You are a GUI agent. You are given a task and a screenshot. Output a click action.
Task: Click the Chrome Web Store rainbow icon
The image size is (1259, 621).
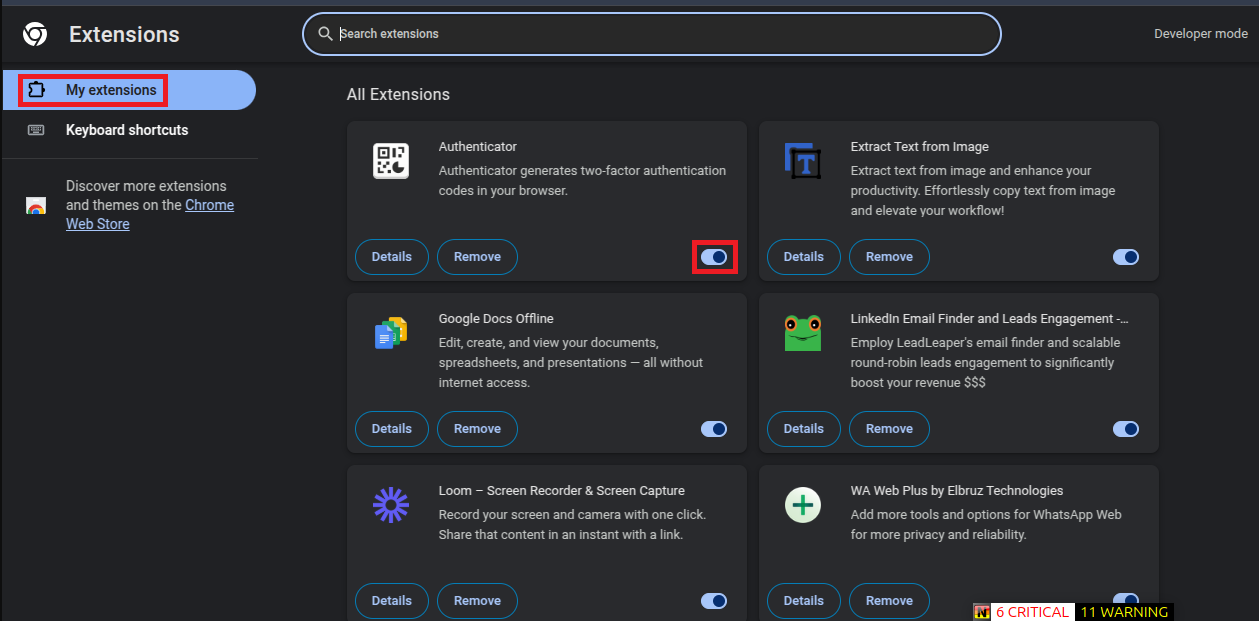pos(36,206)
